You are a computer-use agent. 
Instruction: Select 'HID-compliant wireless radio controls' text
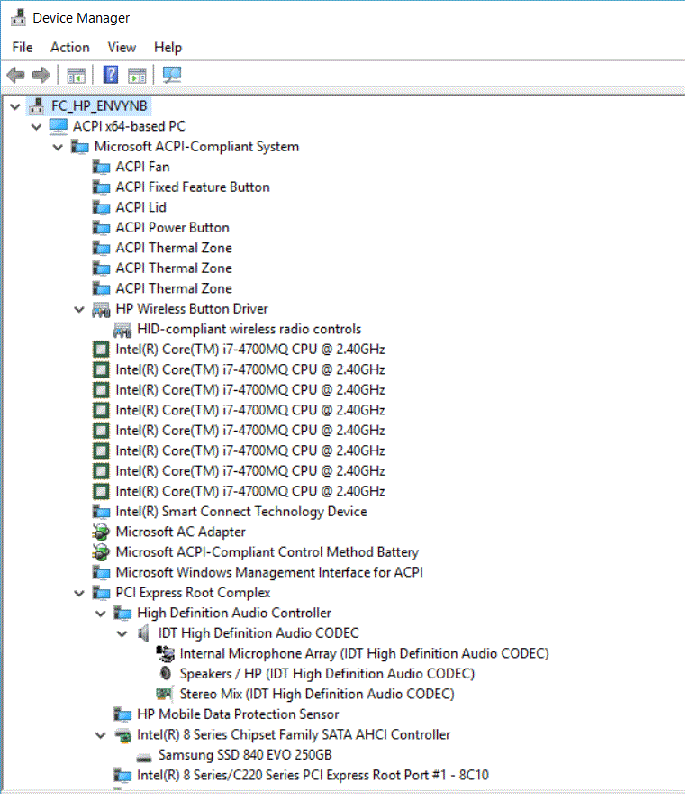(x=249, y=329)
